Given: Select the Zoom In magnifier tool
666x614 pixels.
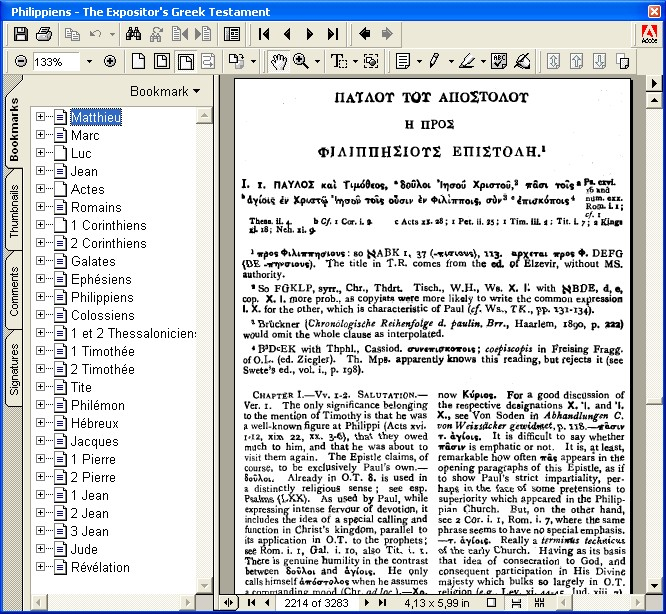Looking at the screenshot, I should (301, 62).
